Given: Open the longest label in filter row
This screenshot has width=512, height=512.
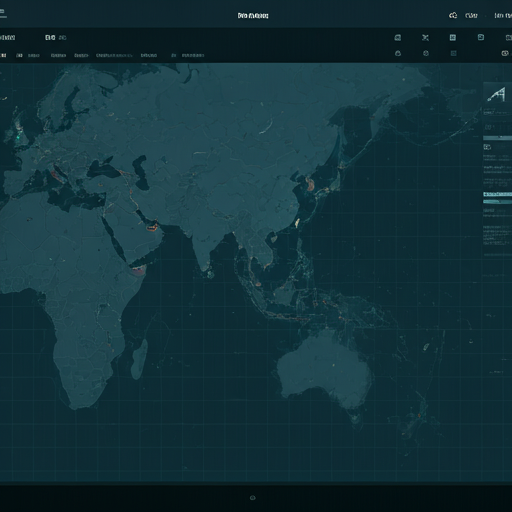Looking at the screenshot, I should coord(114,55).
